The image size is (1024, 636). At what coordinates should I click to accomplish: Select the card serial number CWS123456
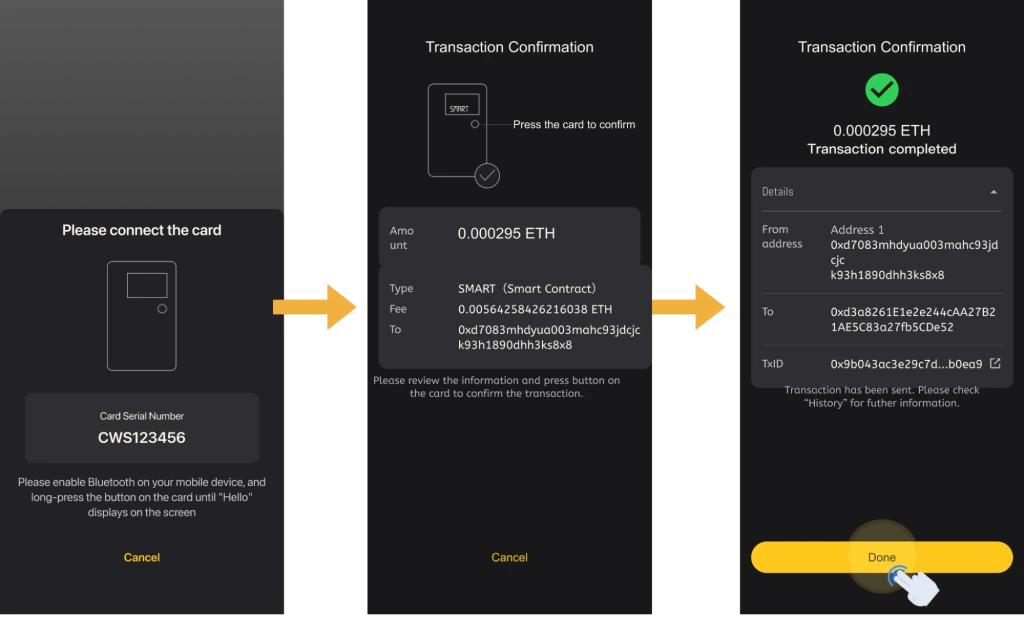(x=142, y=437)
